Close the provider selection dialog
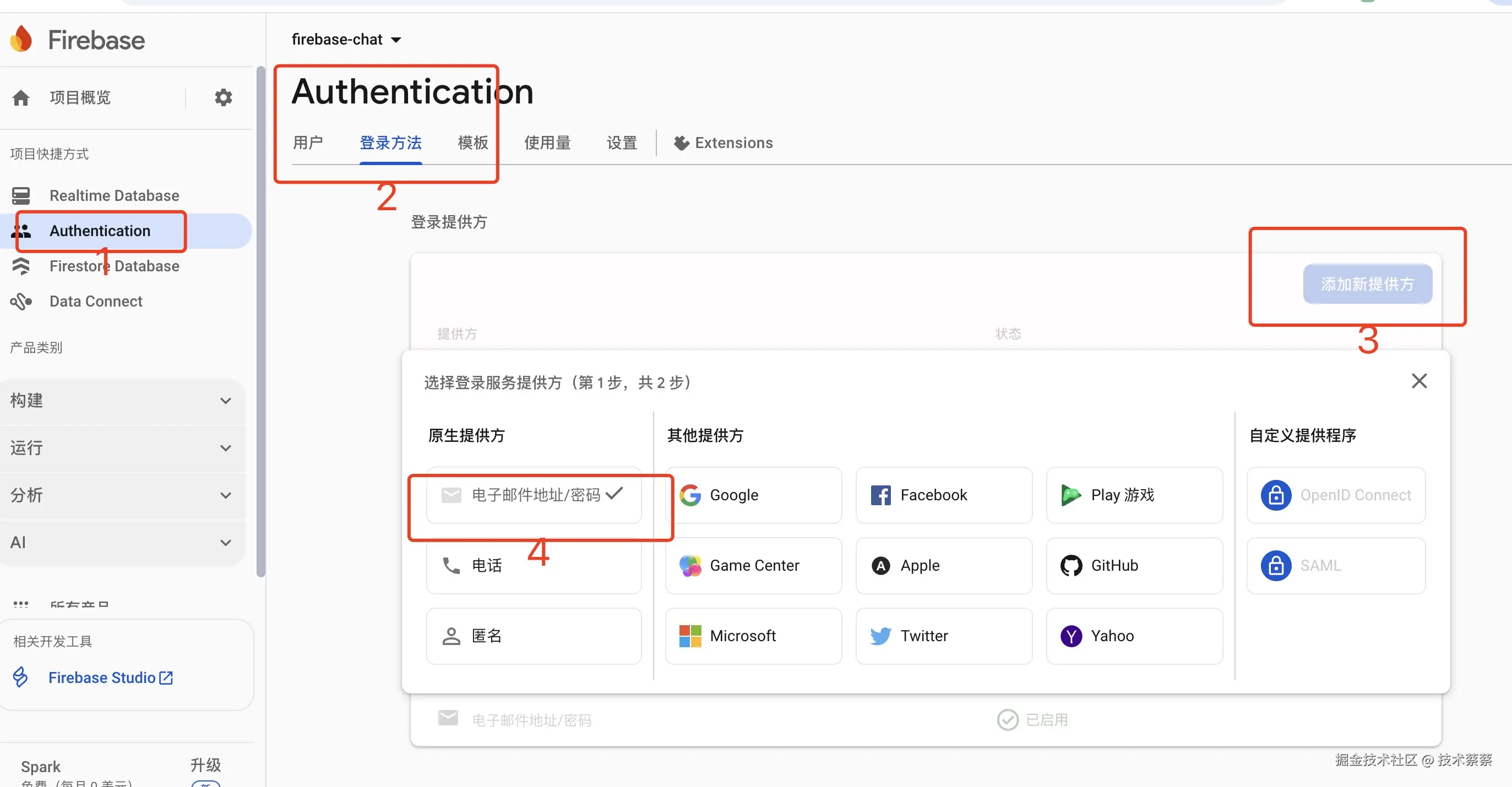Image resolution: width=1512 pixels, height=787 pixels. pyautogui.click(x=1419, y=381)
